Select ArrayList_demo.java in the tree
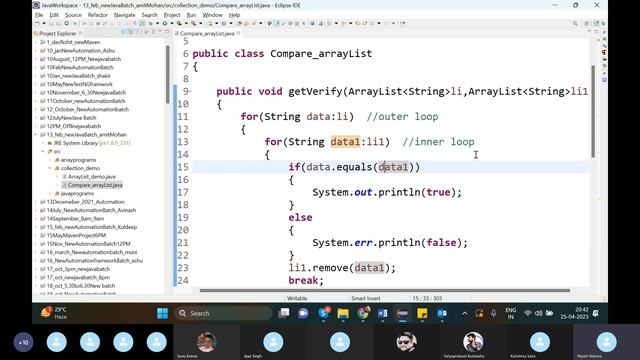This screenshot has height=360, width=640. click(91, 177)
